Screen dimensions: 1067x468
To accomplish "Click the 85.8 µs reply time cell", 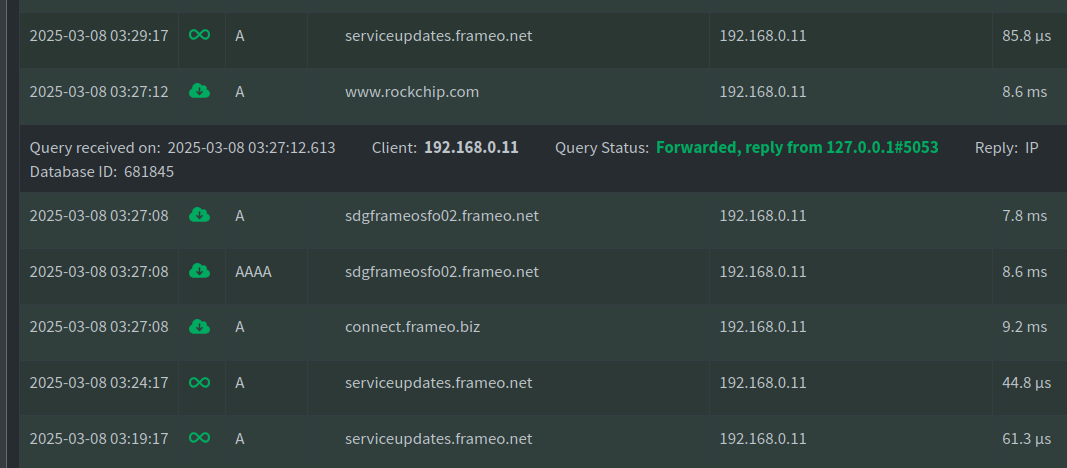I will [x=1026, y=36].
